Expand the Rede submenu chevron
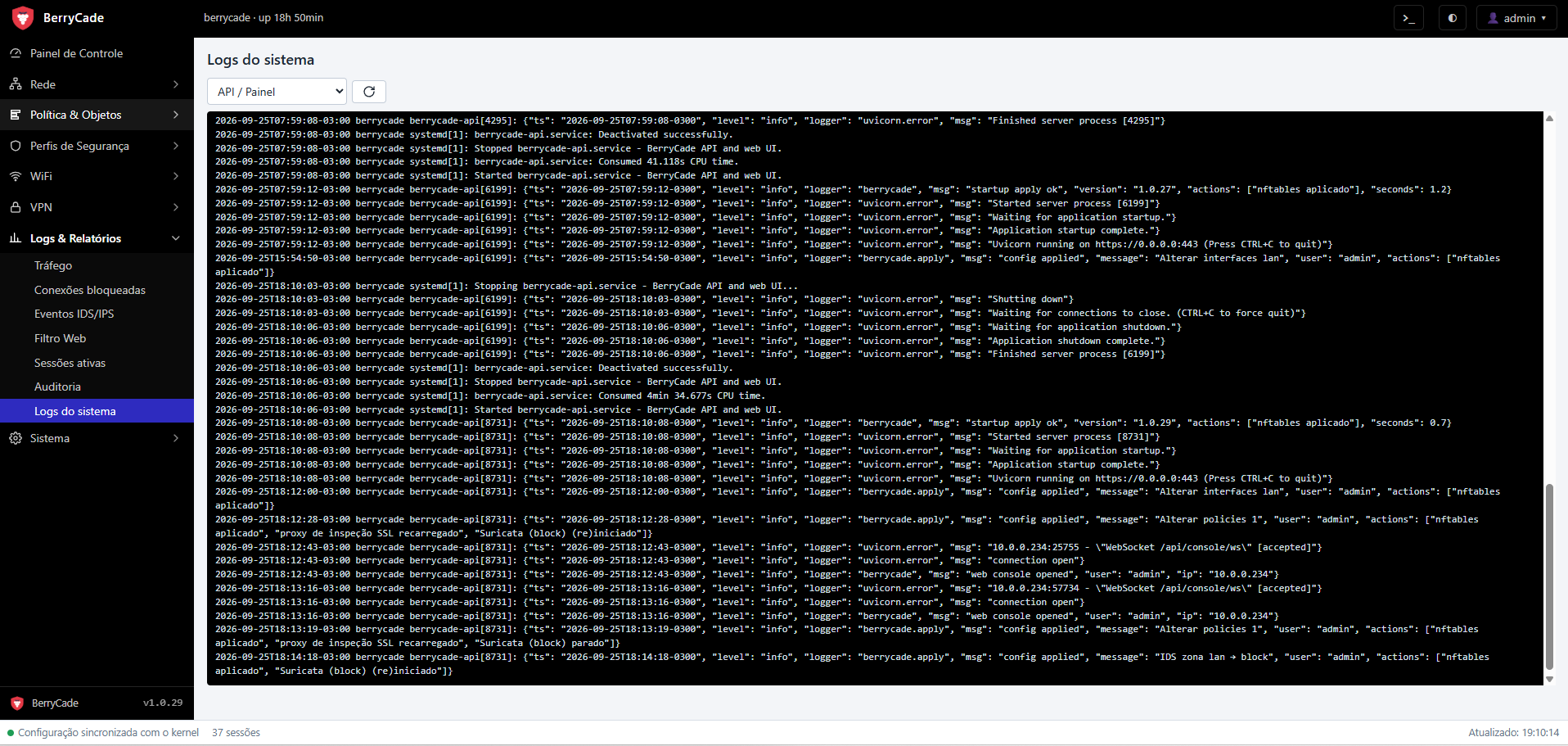The image size is (1568, 746). 176,84
